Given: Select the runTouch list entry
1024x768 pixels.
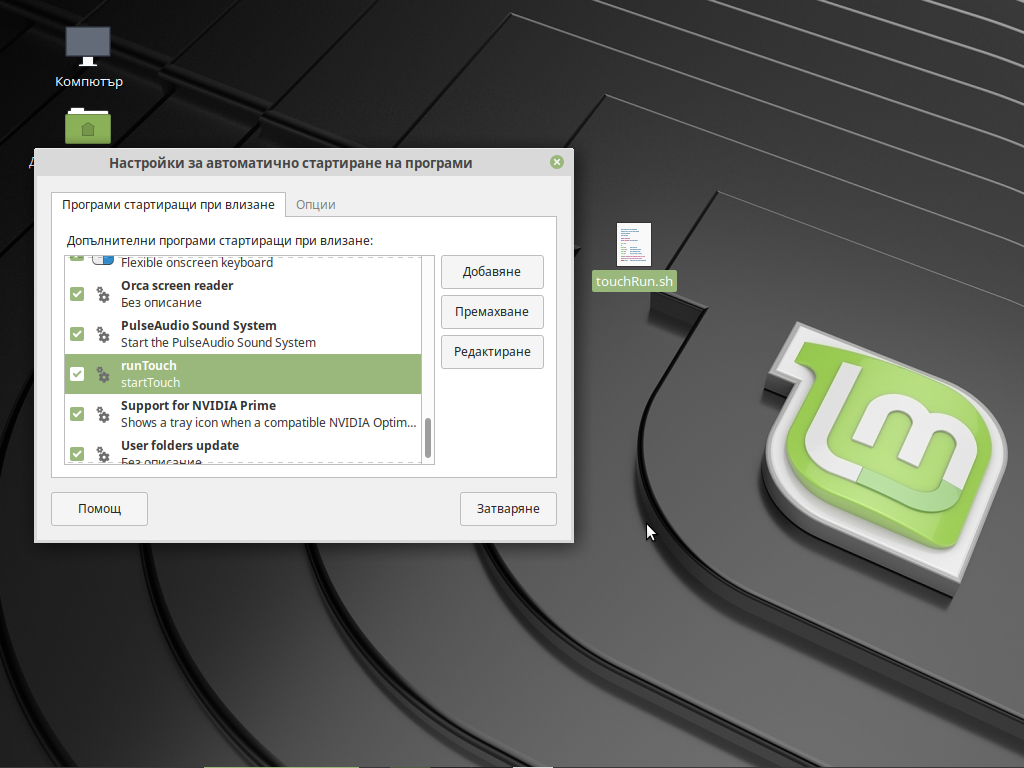Looking at the screenshot, I should 243,374.
